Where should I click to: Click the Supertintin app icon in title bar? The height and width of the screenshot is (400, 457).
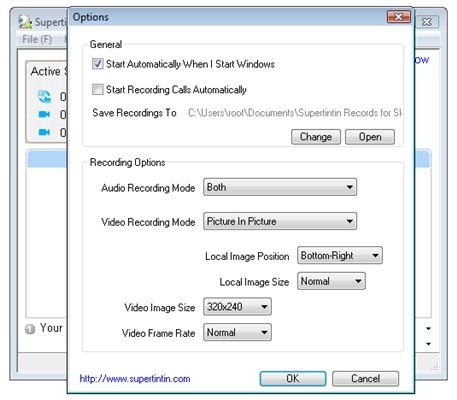pos(25,22)
